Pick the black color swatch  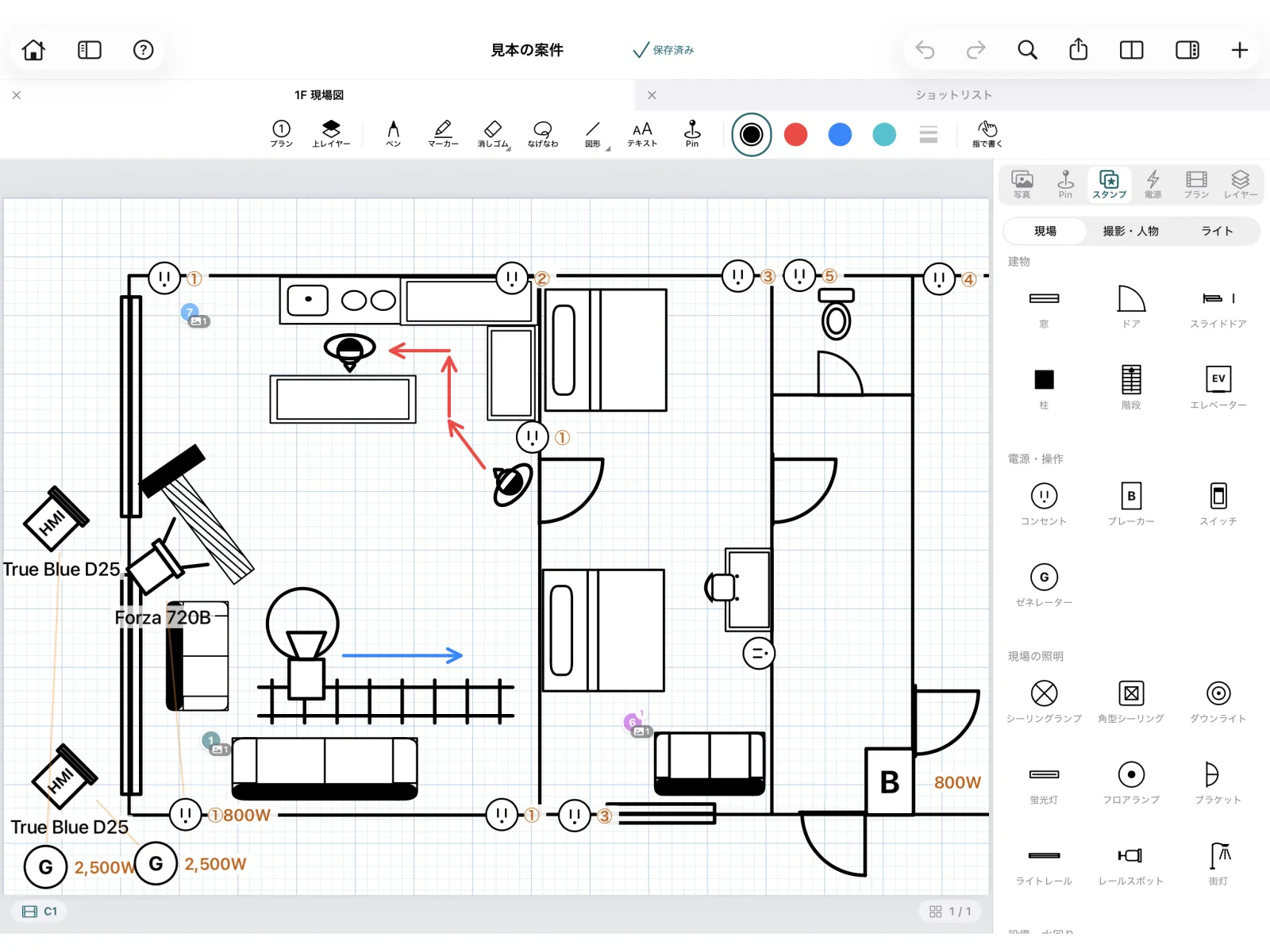[751, 135]
